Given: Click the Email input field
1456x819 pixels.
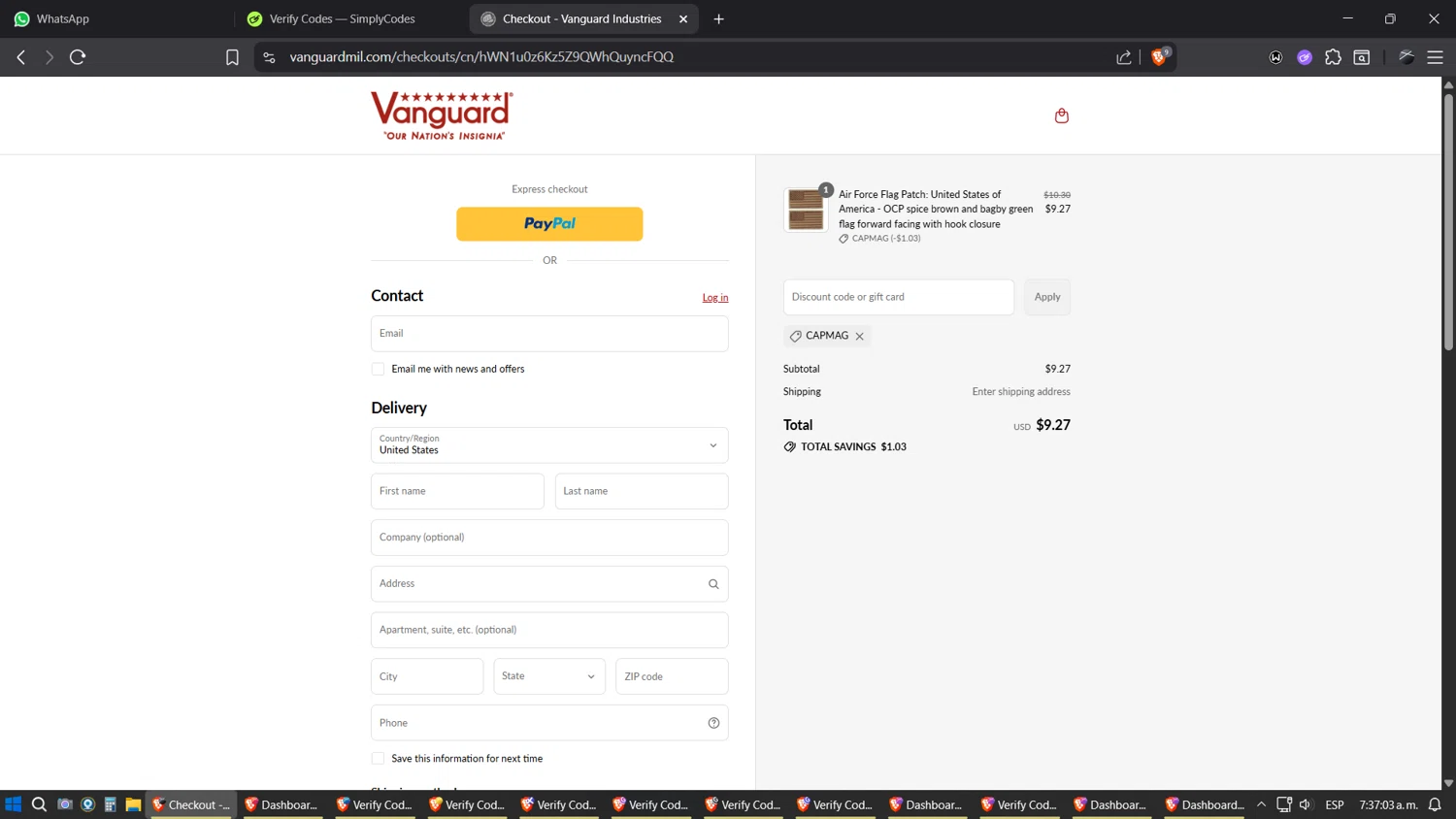Looking at the screenshot, I should (x=549, y=334).
